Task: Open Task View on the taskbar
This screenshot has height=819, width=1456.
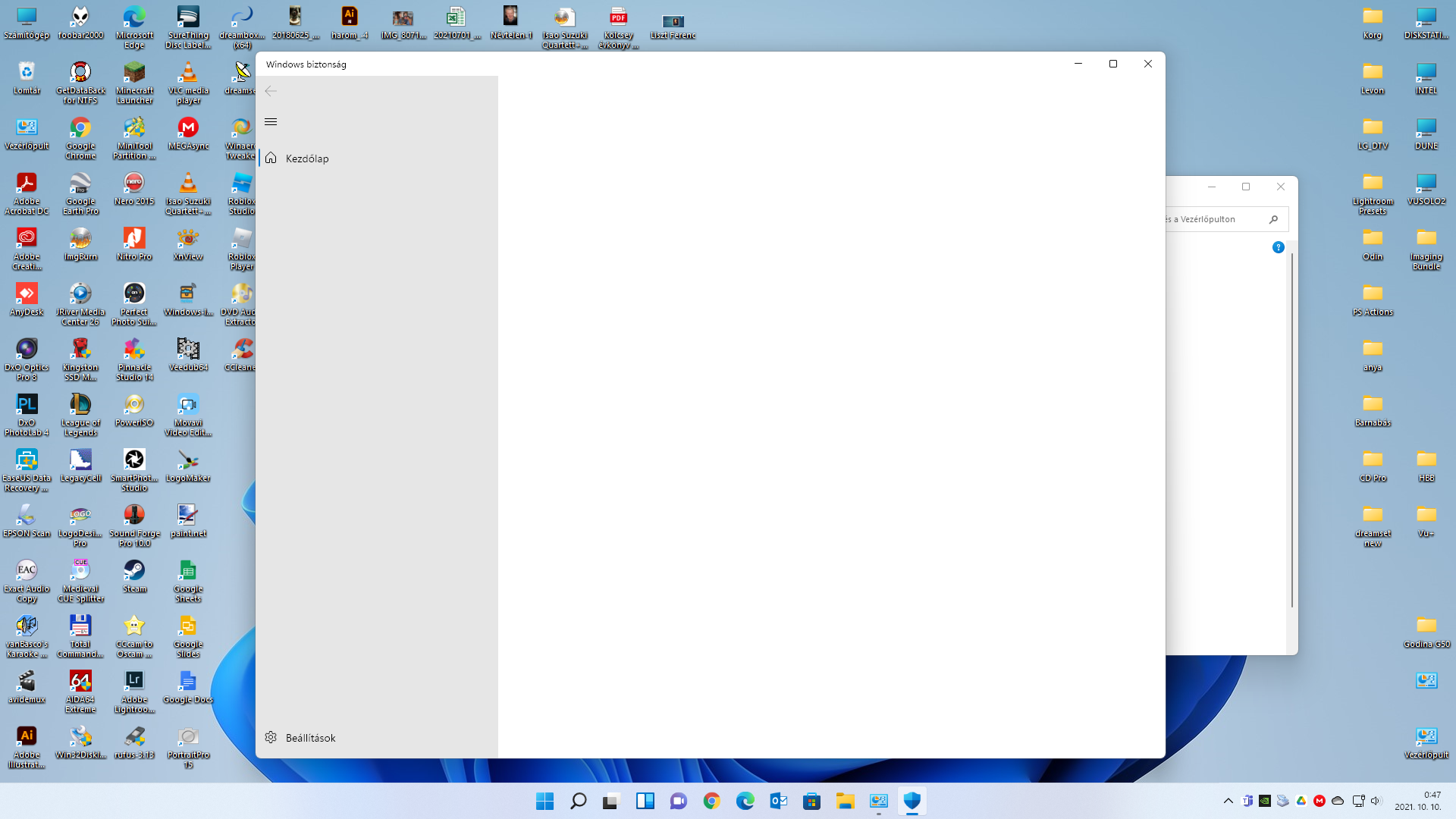Action: coord(611,801)
